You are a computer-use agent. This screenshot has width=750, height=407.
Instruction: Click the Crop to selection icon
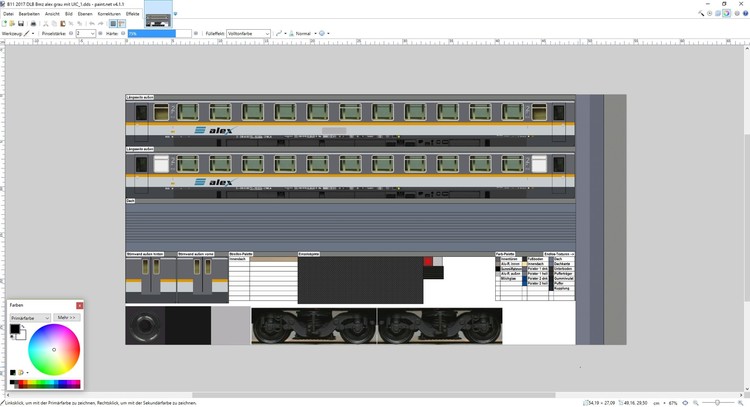71,23
